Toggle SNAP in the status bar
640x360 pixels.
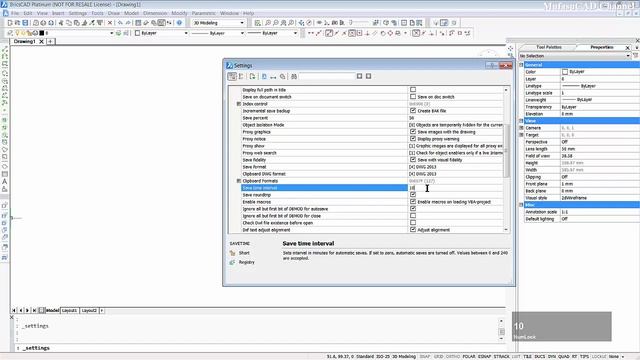pos(425,357)
